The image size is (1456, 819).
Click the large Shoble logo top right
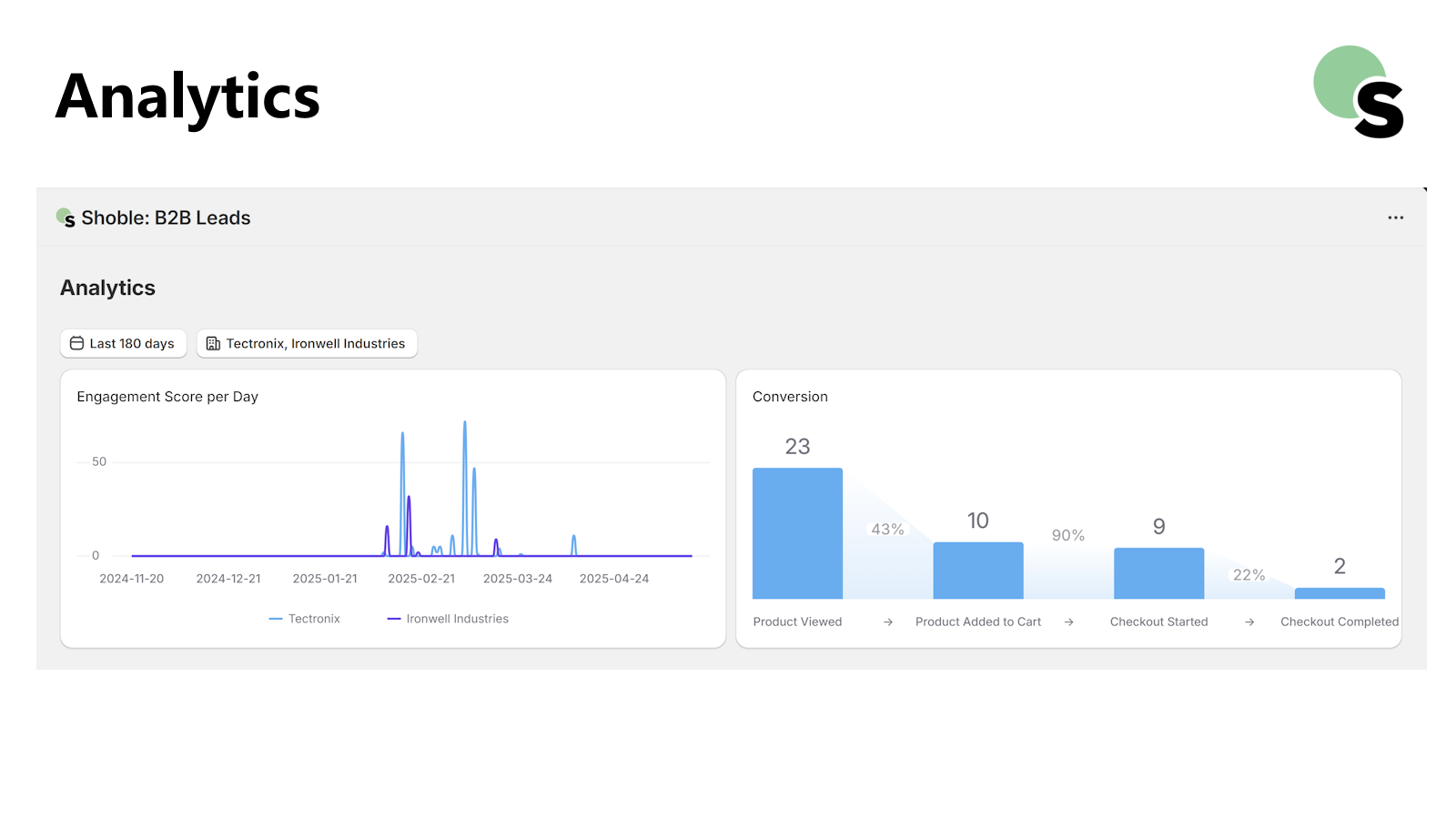pyautogui.click(x=1359, y=92)
